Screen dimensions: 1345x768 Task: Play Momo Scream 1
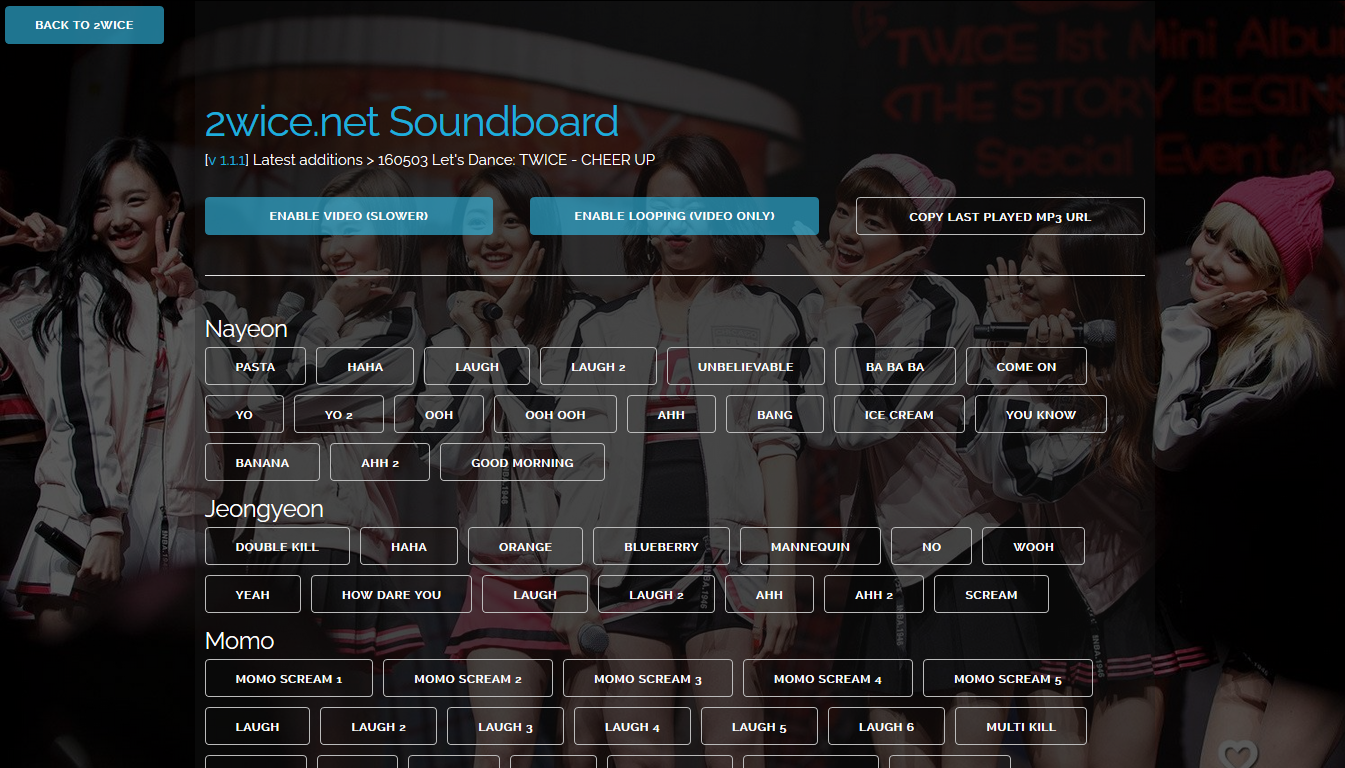[289, 678]
